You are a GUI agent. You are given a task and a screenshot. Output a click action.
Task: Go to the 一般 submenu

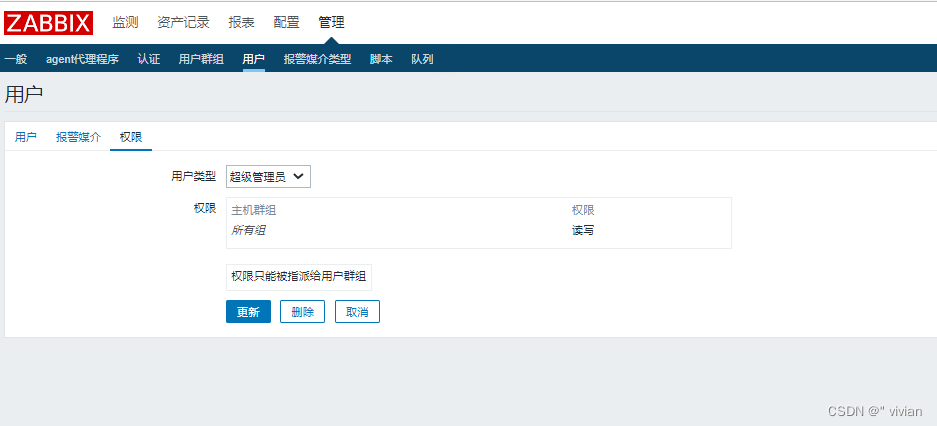pos(16,59)
